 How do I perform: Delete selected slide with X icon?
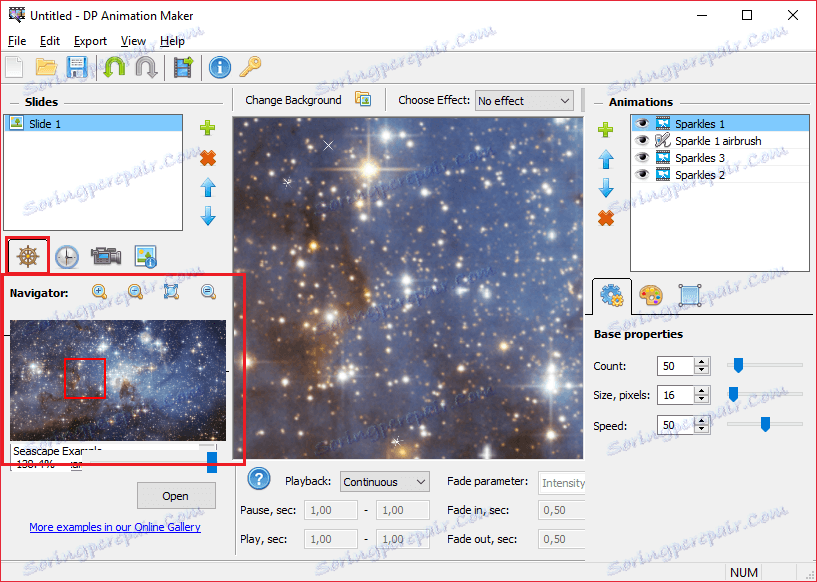coord(208,158)
